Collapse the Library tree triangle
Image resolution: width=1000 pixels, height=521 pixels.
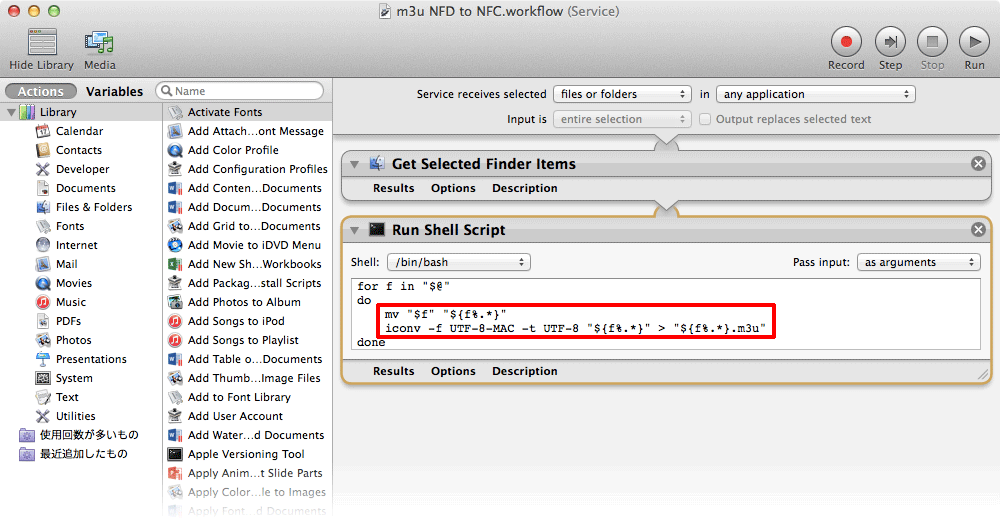11,112
